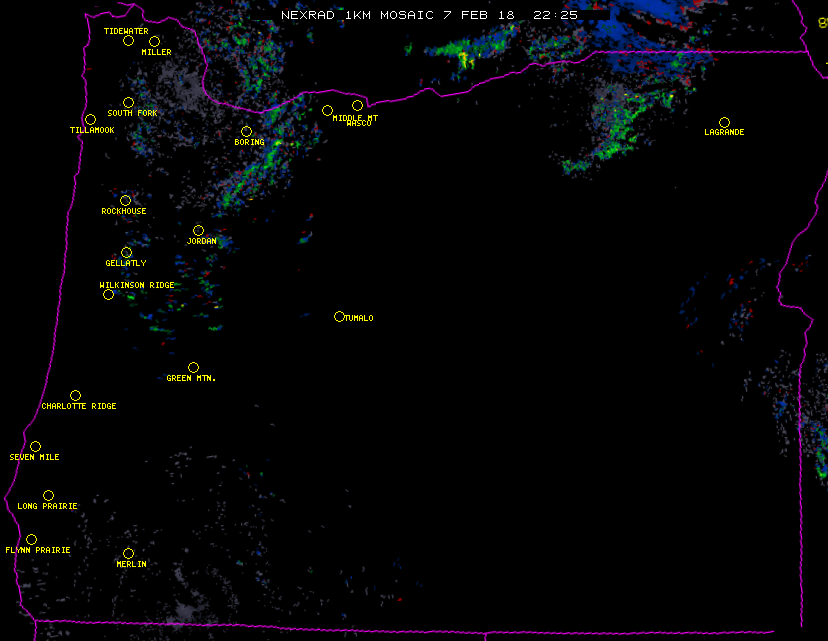This screenshot has height=641, width=828.
Task: Select the Jordan station circle marker
Action: tap(198, 230)
